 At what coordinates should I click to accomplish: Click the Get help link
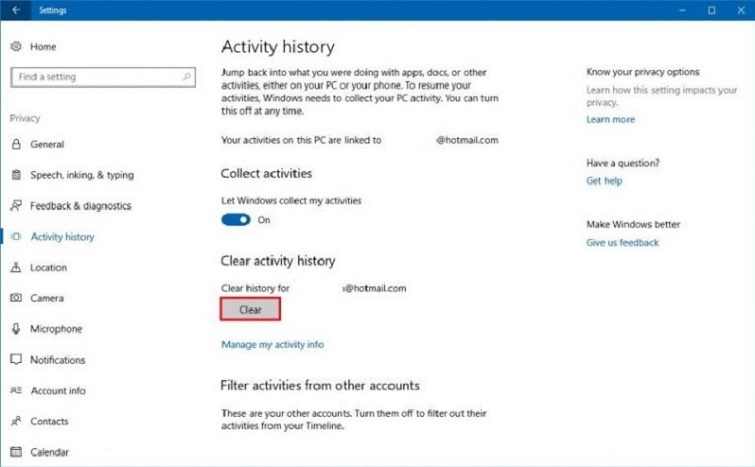pyautogui.click(x=604, y=181)
